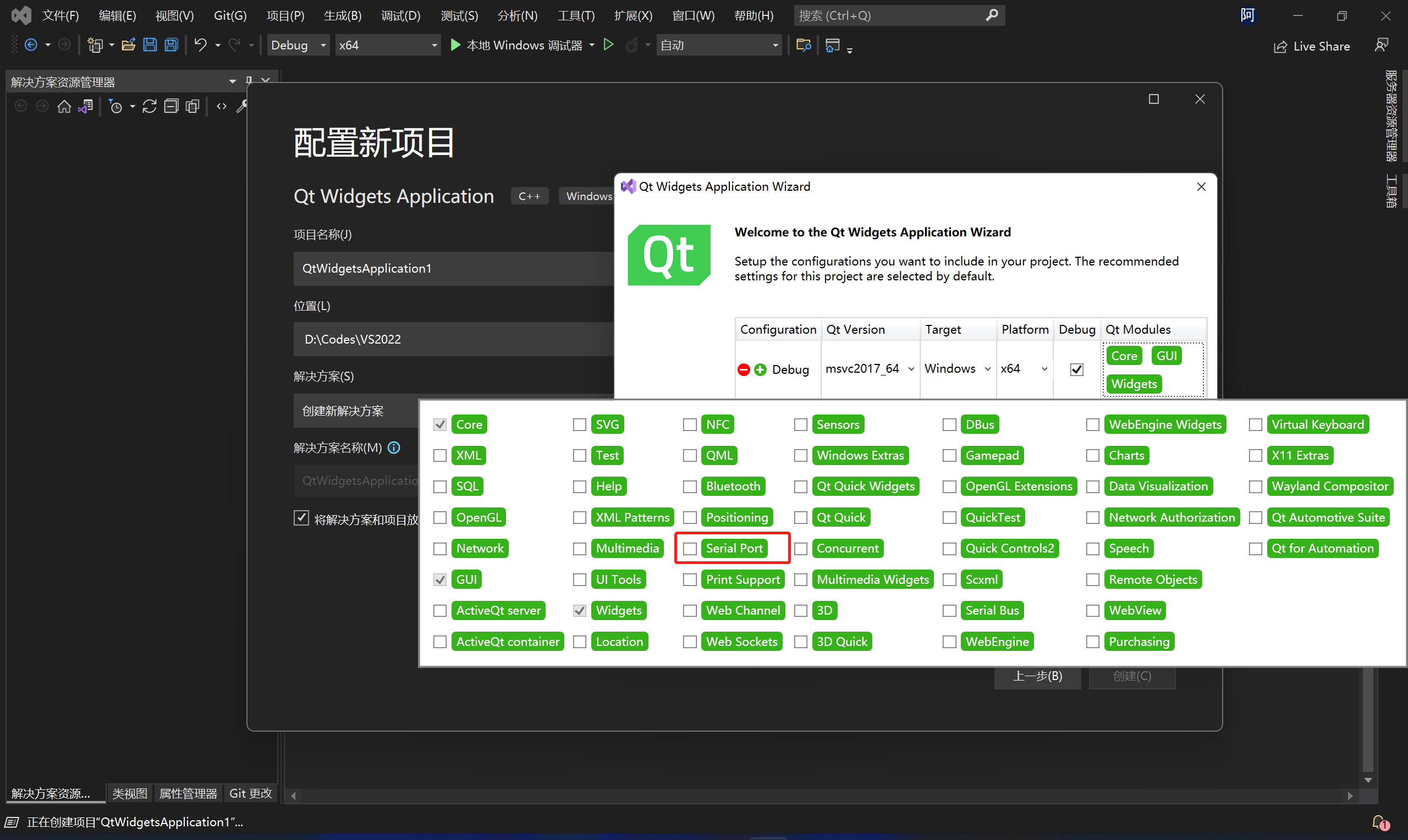This screenshot has height=840, width=1408.
Task: Click the collapse all icon in Solution Explorer
Action: [171, 107]
